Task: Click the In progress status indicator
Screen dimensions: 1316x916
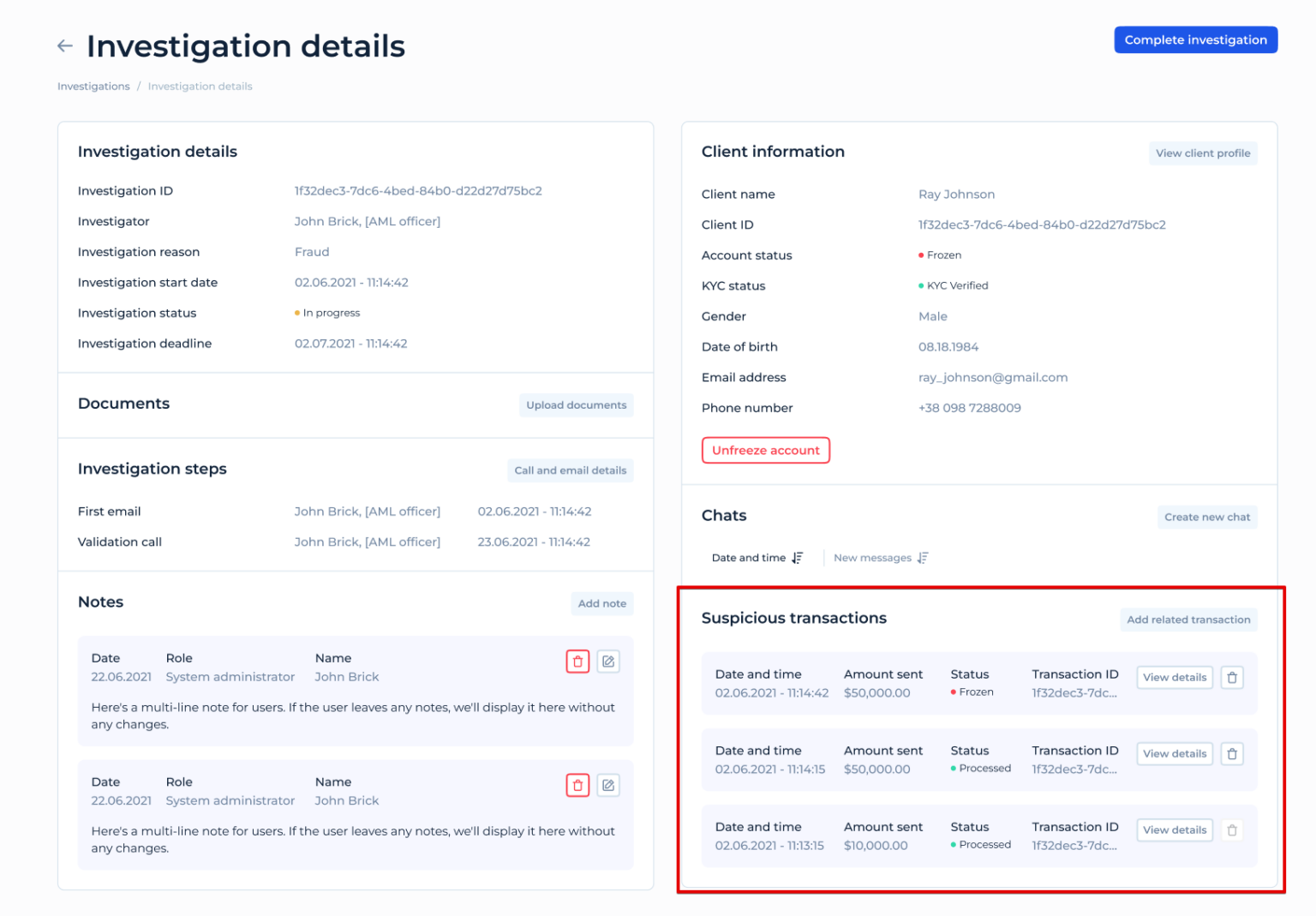Action: point(327,313)
